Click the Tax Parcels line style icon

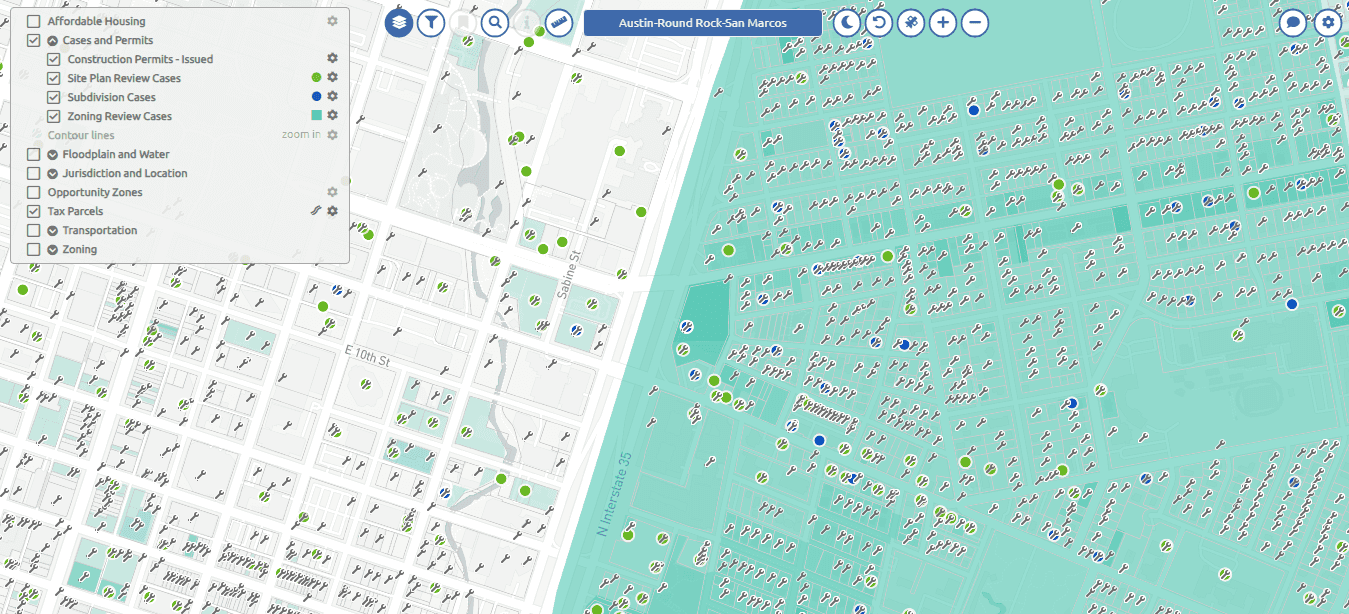[x=316, y=211]
